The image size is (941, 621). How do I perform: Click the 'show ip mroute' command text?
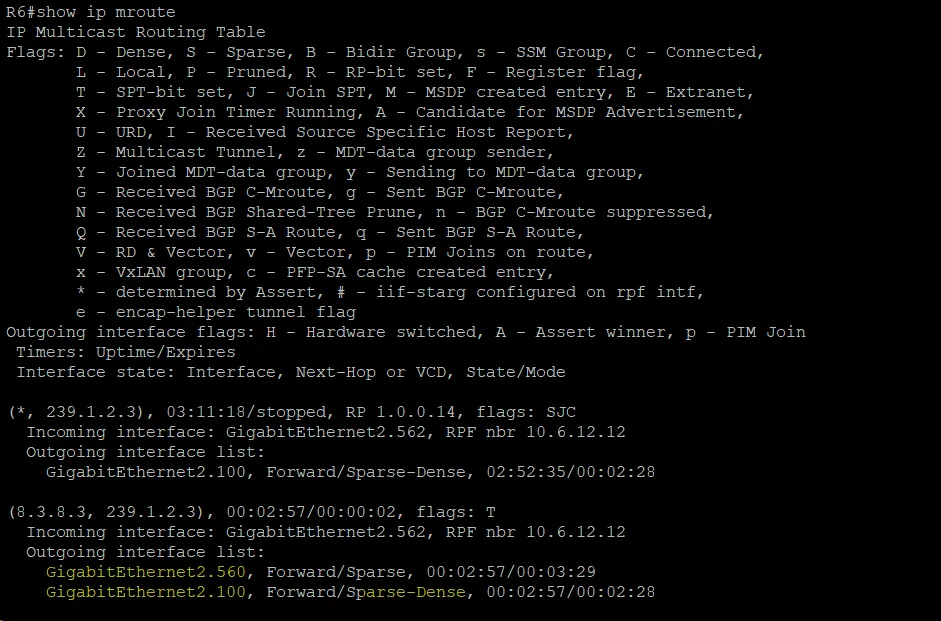(x=106, y=12)
